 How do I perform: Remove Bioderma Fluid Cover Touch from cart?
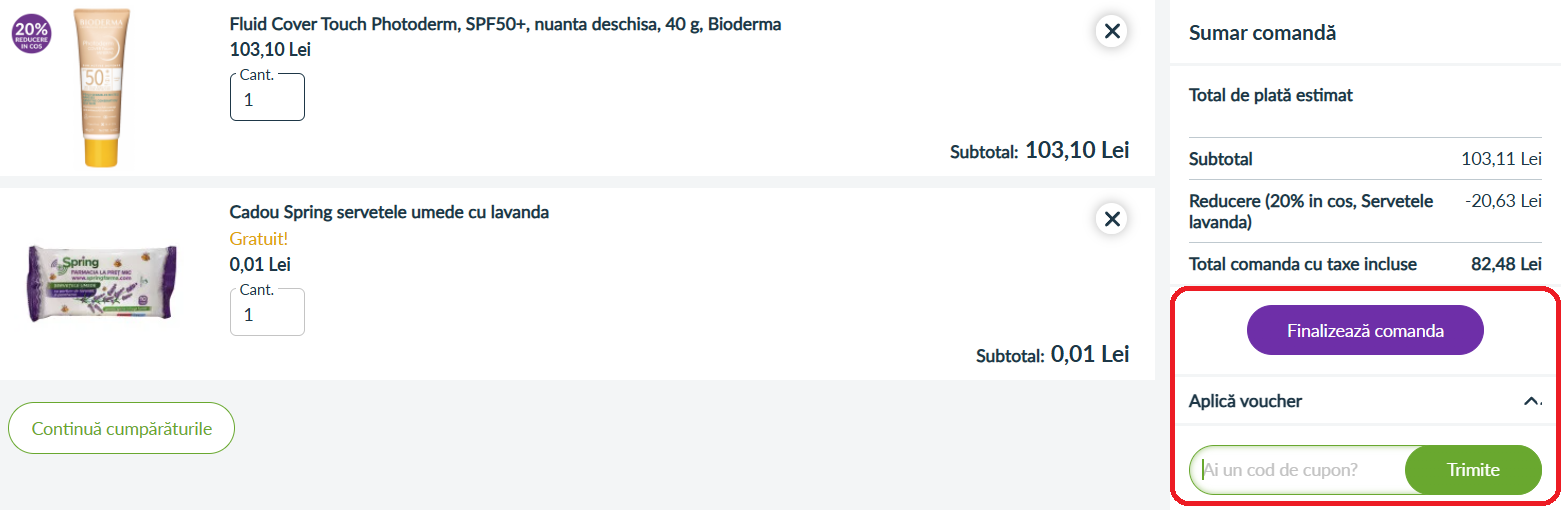(x=1111, y=31)
